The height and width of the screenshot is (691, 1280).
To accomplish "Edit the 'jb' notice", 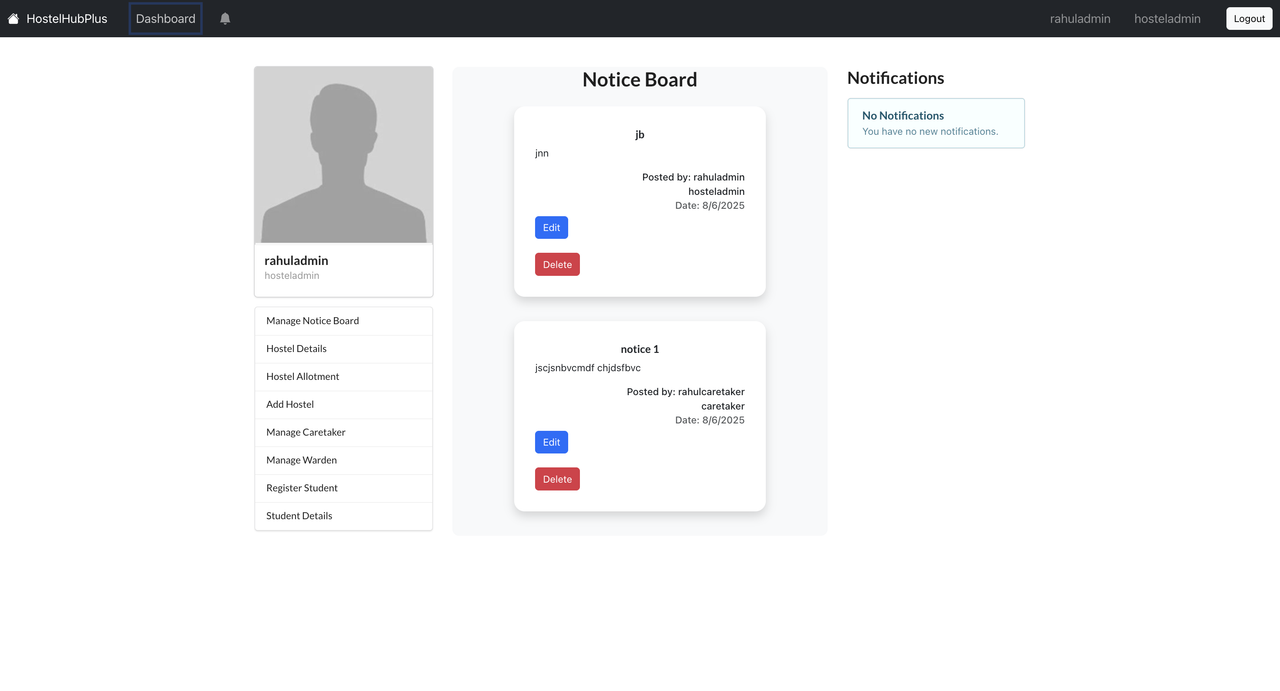I will tap(551, 228).
